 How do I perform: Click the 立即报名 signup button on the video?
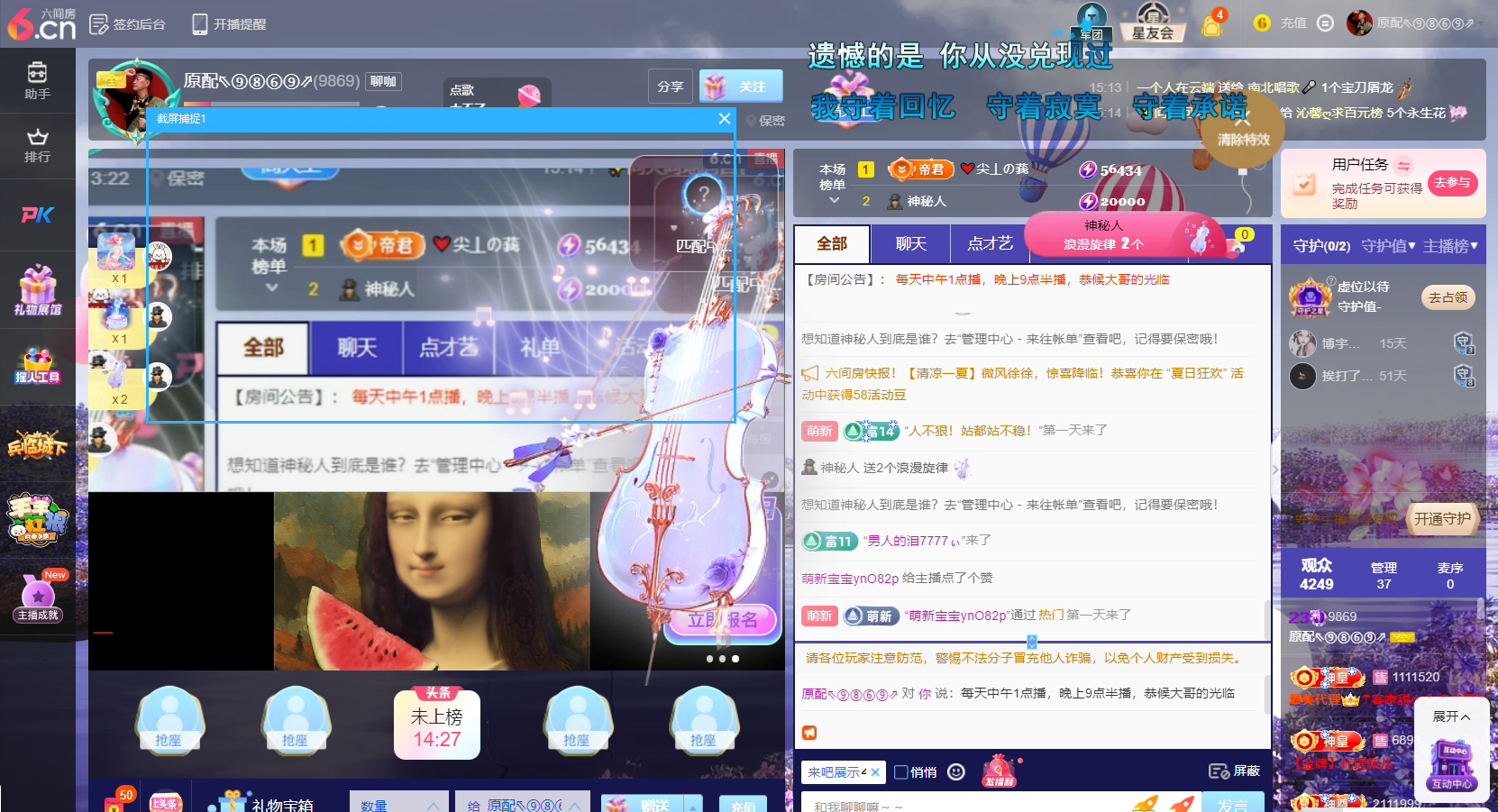pos(722,620)
